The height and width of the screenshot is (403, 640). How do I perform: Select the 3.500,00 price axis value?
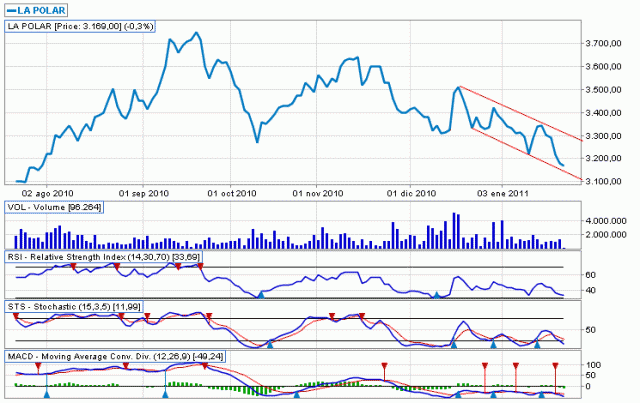[603, 89]
